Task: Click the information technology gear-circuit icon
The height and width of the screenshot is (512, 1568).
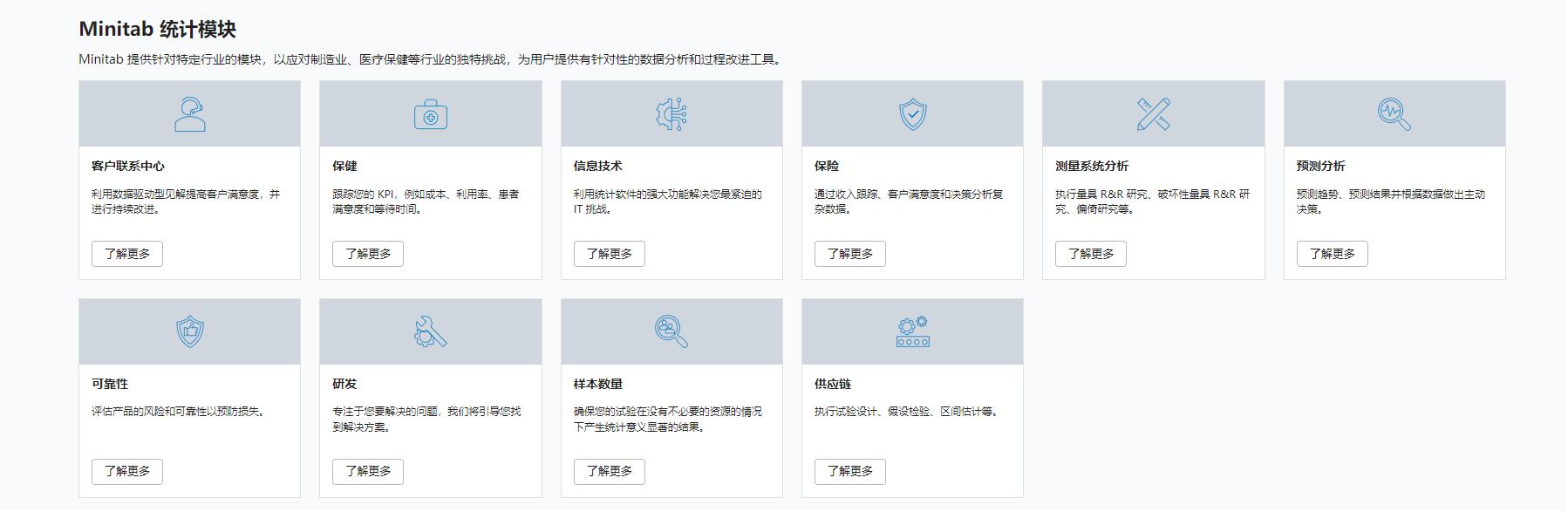Action: tap(672, 114)
